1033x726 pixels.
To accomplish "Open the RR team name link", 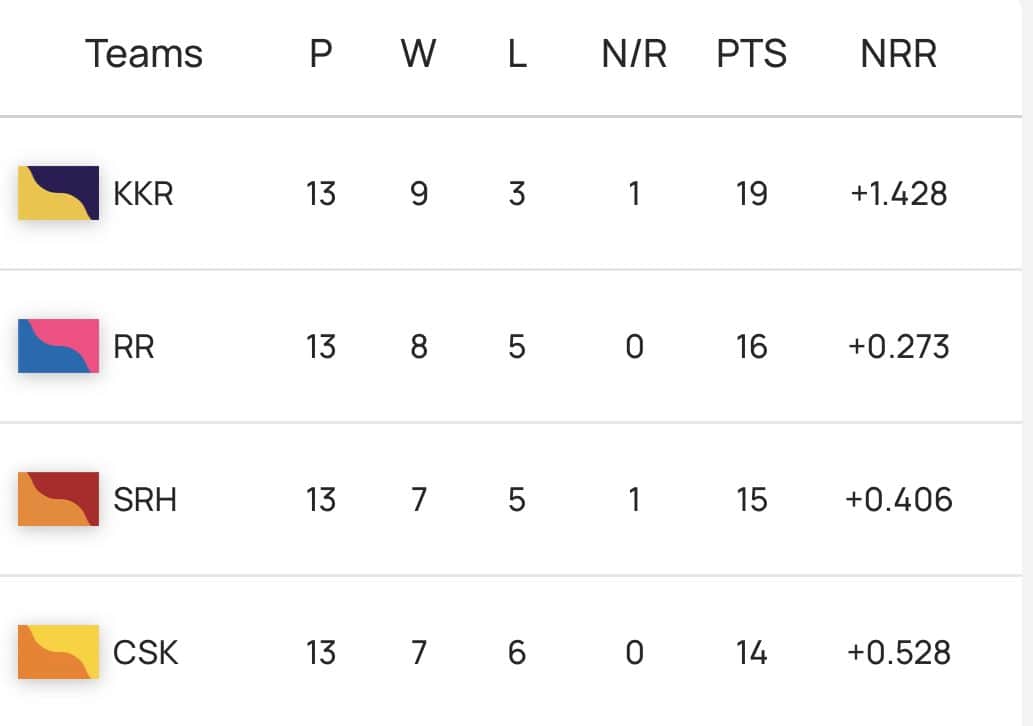I will click(134, 346).
